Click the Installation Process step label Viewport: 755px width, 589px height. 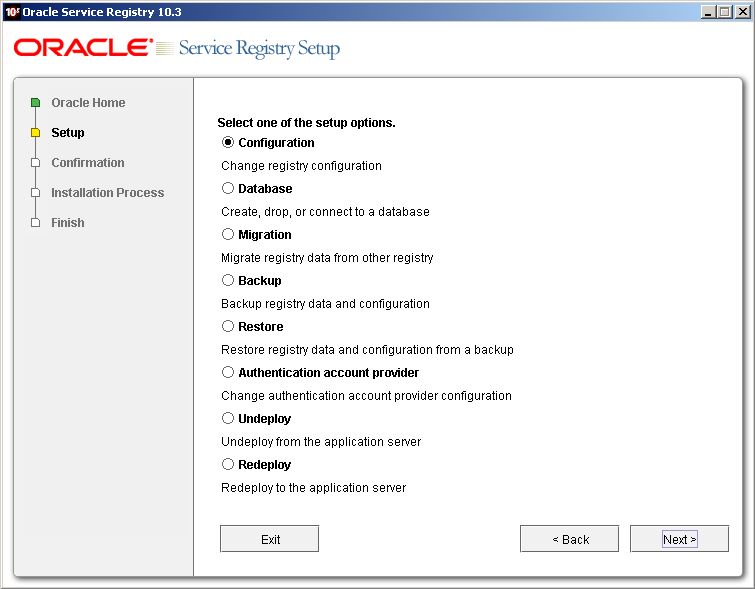tap(108, 193)
